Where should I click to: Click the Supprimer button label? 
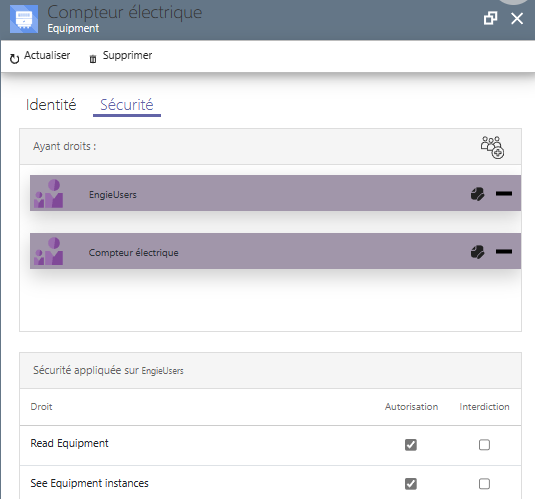(x=128, y=55)
